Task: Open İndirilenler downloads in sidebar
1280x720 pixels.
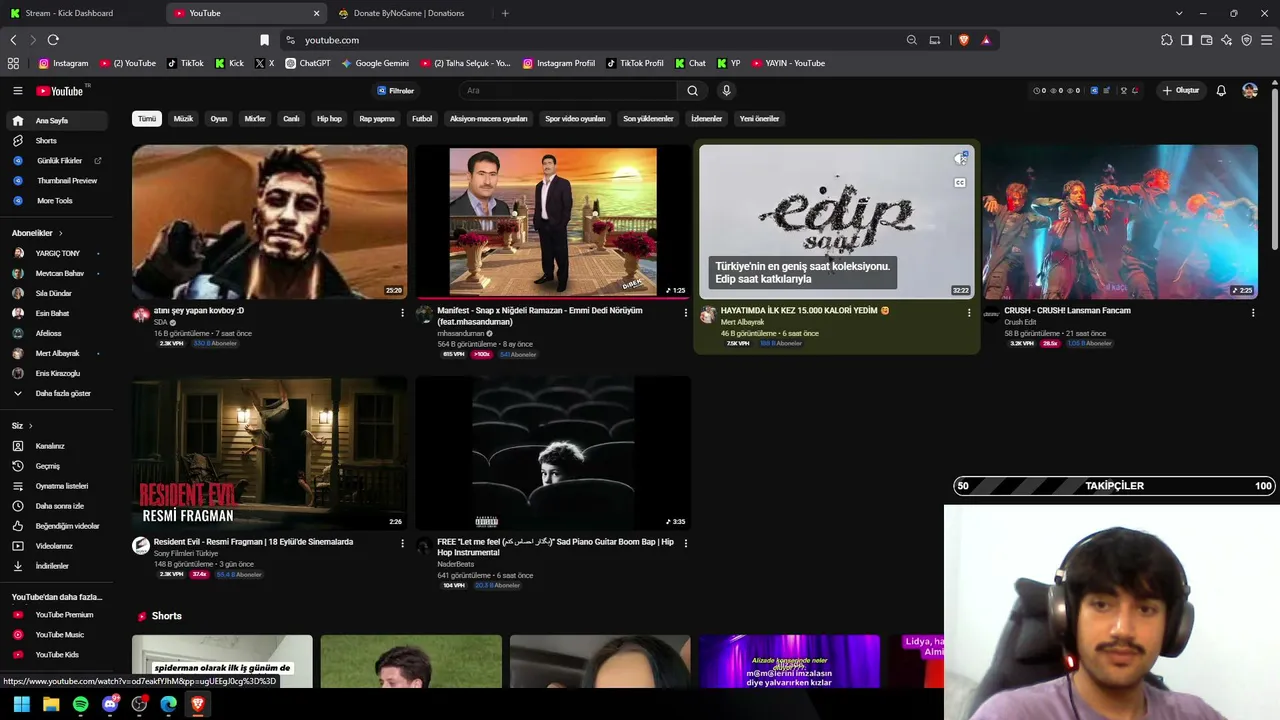Action: (x=56, y=566)
